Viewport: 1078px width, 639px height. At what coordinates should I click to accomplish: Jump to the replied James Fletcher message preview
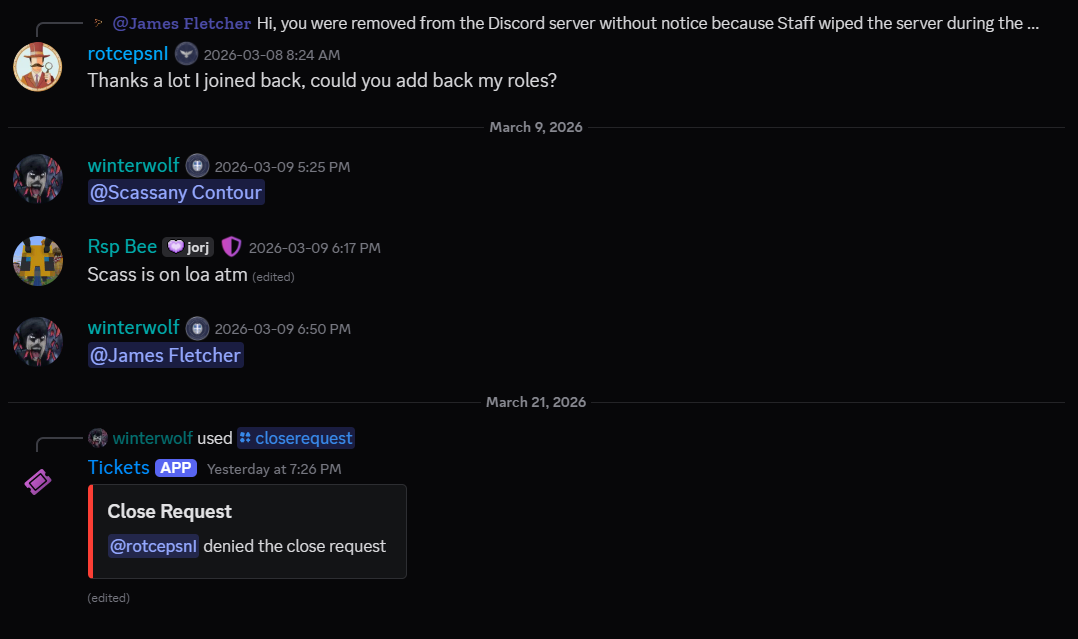[x=640, y=23]
